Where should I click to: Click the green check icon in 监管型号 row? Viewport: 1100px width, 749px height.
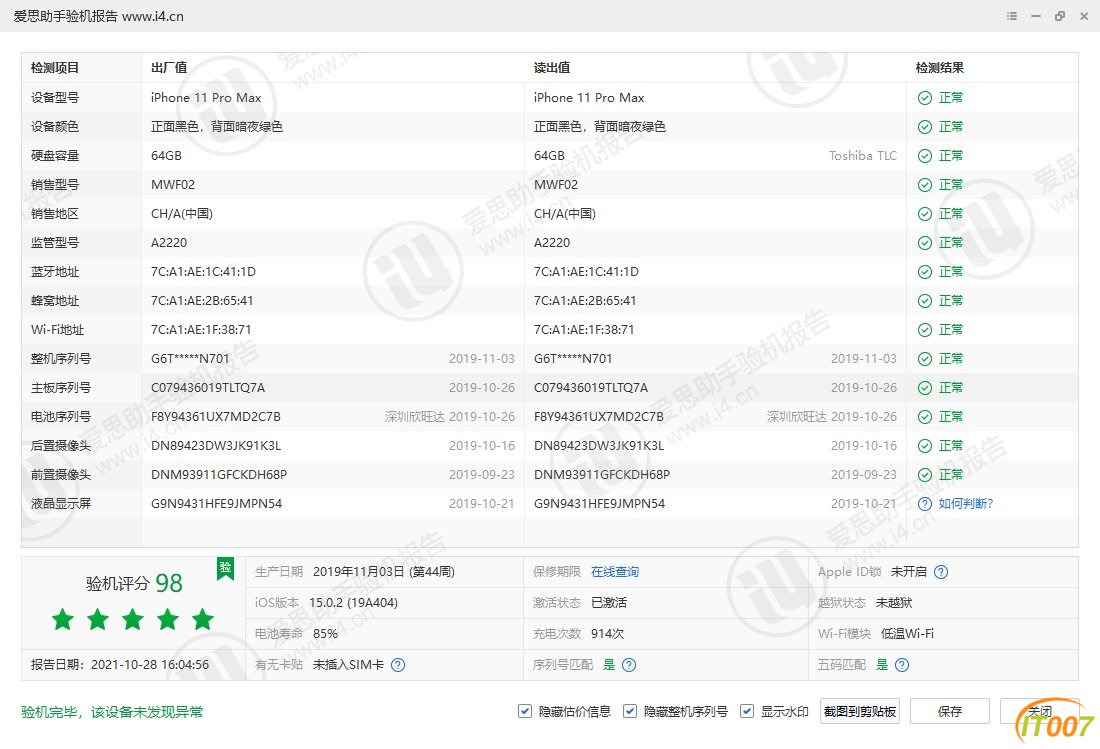[925, 243]
